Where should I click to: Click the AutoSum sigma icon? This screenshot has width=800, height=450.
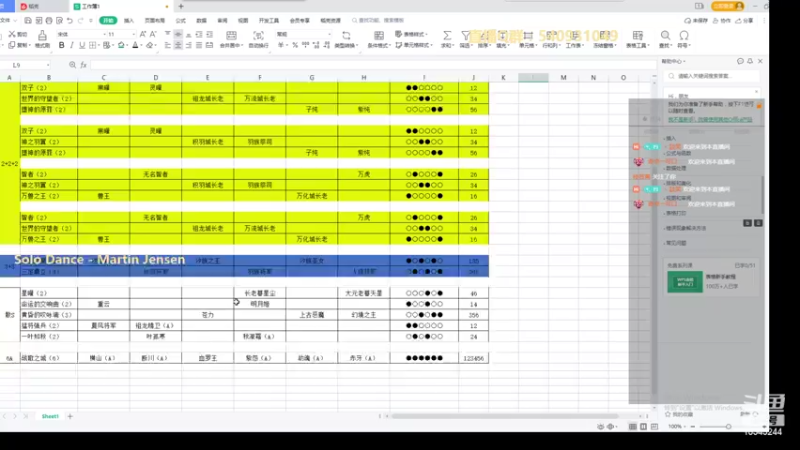[447, 35]
